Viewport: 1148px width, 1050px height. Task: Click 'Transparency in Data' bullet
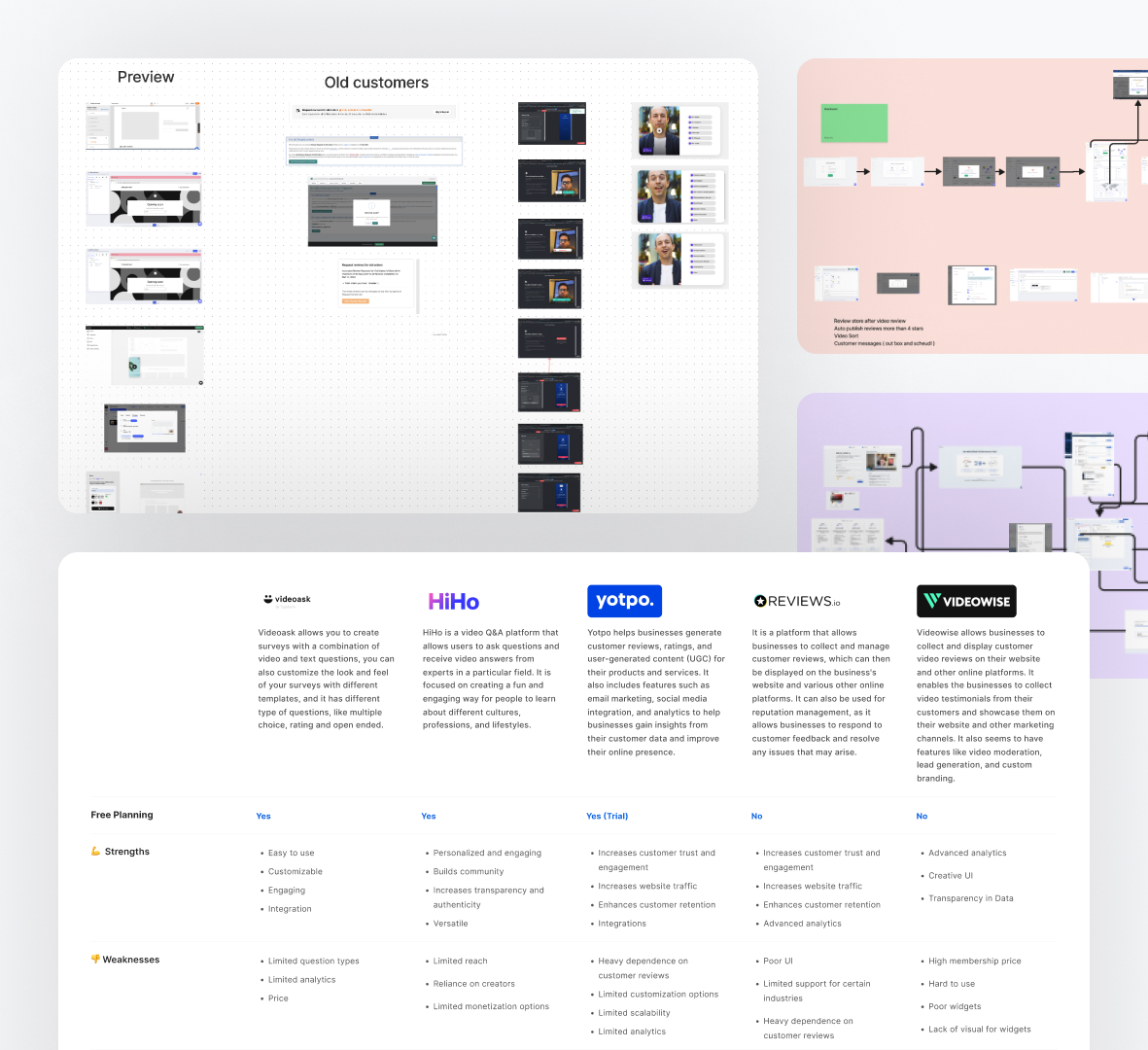coord(971,898)
